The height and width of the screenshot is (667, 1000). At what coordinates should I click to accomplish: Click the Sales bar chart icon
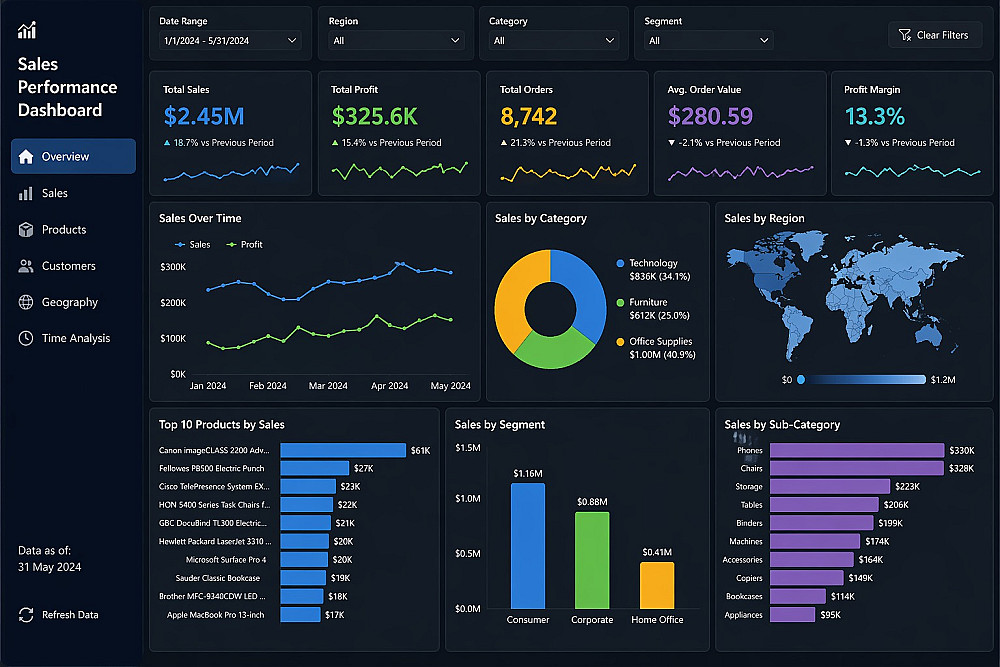coord(26,193)
